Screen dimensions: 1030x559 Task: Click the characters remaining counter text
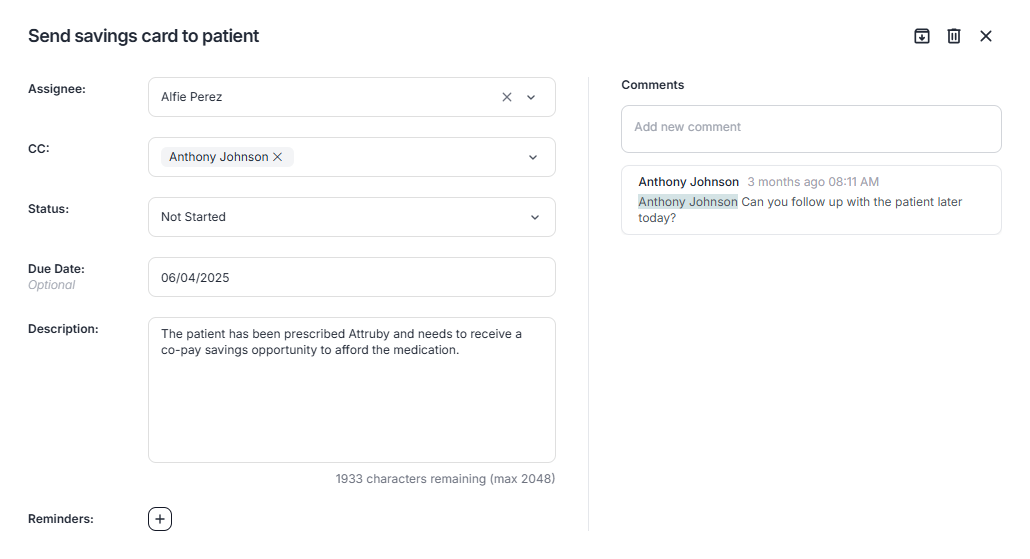[445, 479]
